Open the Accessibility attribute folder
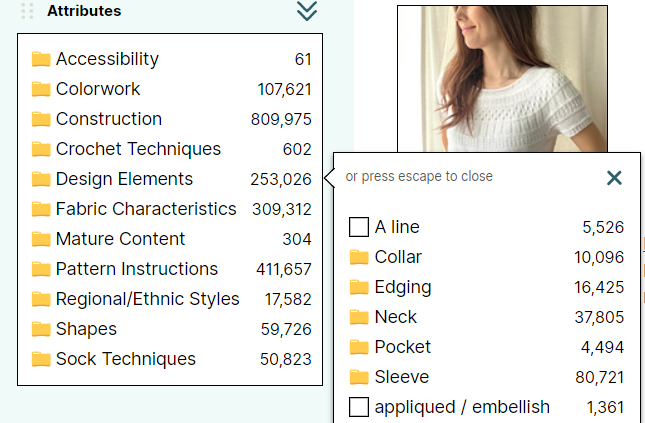Image resolution: width=645 pixels, height=423 pixels. (x=41, y=59)
